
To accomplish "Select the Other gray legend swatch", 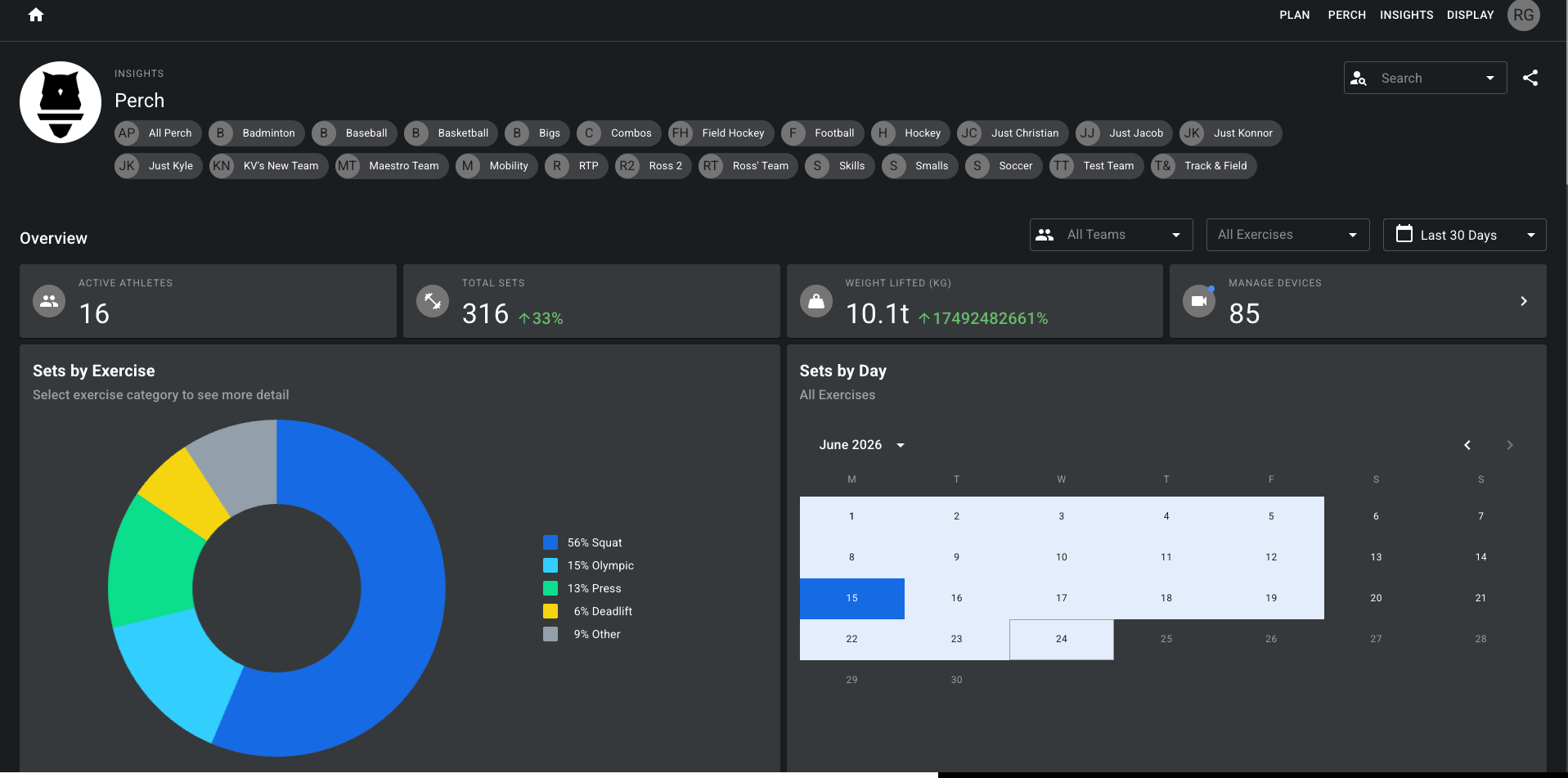I will 550,634.
